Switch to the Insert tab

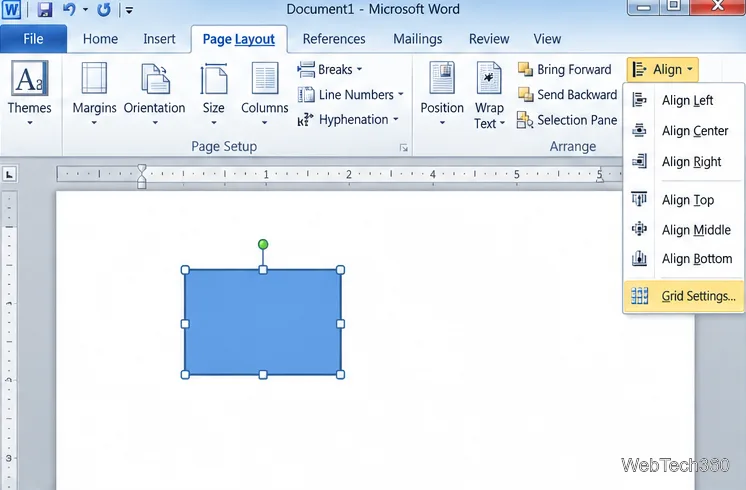[x=159, y=39]
